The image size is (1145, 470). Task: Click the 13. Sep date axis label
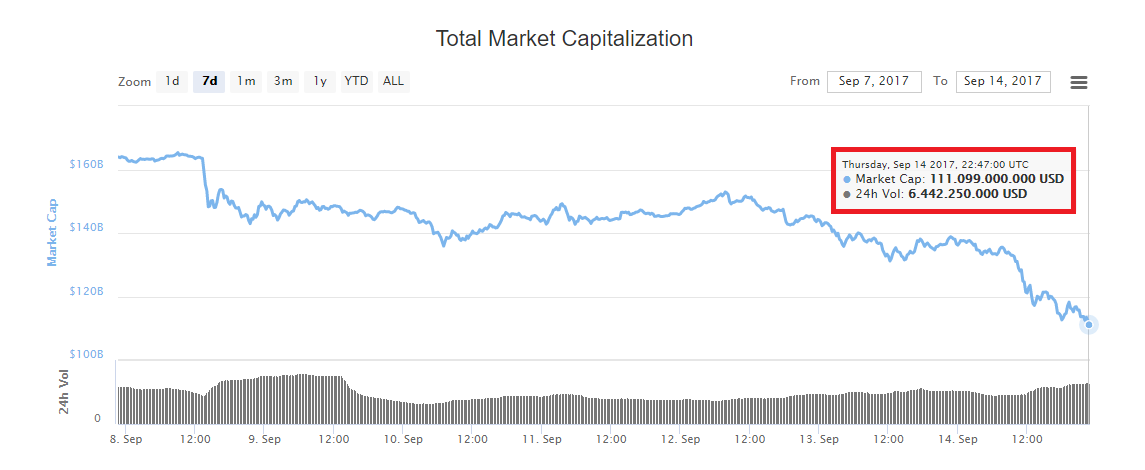pyautogui.click(x=819, y=439)
